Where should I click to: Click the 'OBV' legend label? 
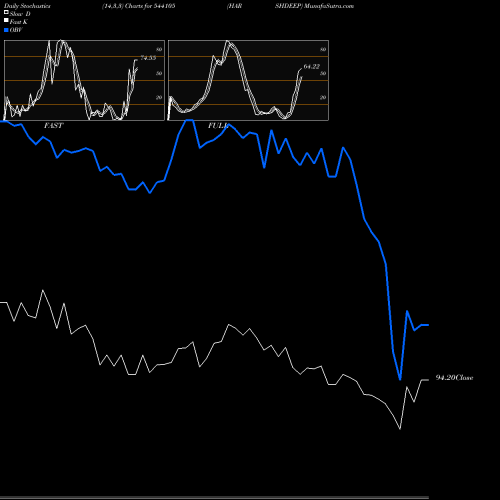tap(16, 30)
